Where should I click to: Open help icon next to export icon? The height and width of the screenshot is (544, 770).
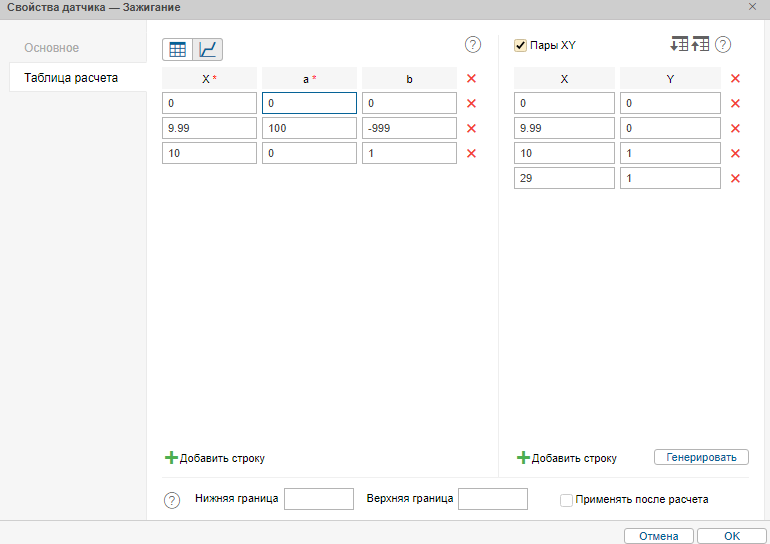click(x=723, y=45)
